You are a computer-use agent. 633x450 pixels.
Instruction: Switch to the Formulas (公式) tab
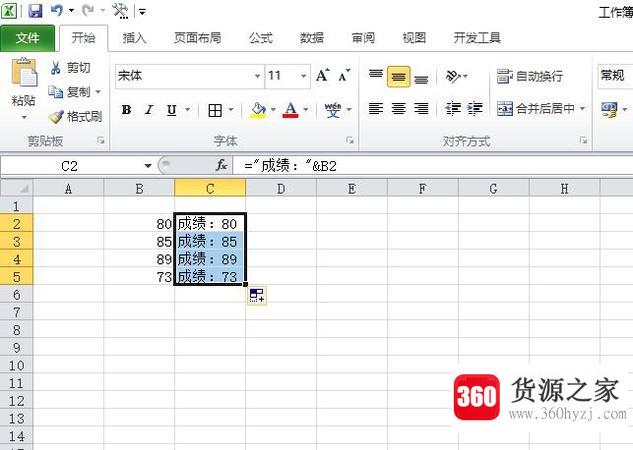[x=261, y=38]
